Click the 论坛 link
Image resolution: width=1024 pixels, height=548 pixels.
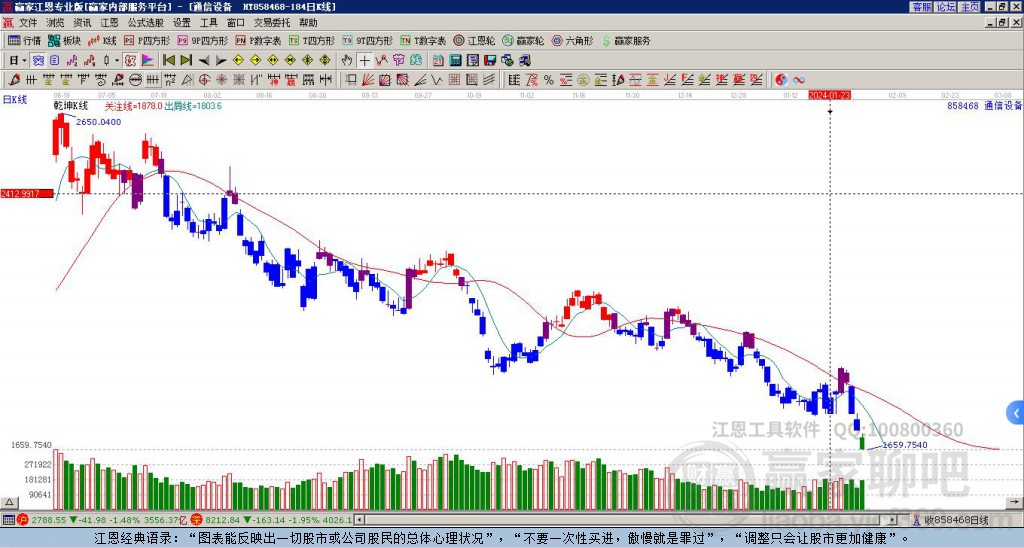tap(946, 7)
